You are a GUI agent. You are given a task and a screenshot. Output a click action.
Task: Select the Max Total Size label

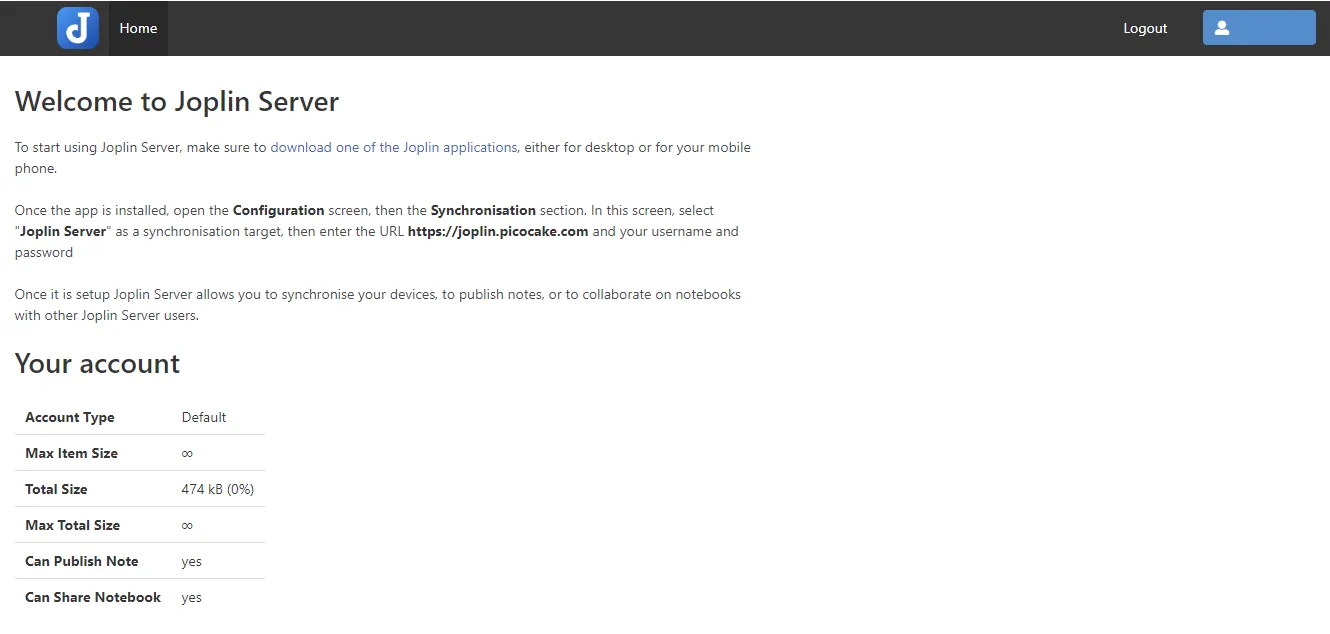pyautogui.click(x=72, y=525)
